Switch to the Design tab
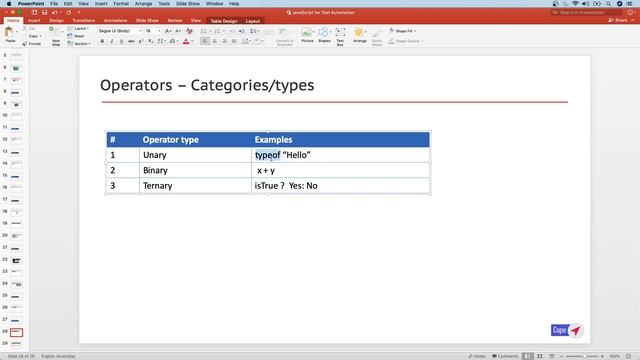This screenshot has height=360, width=640. point(56,20)
